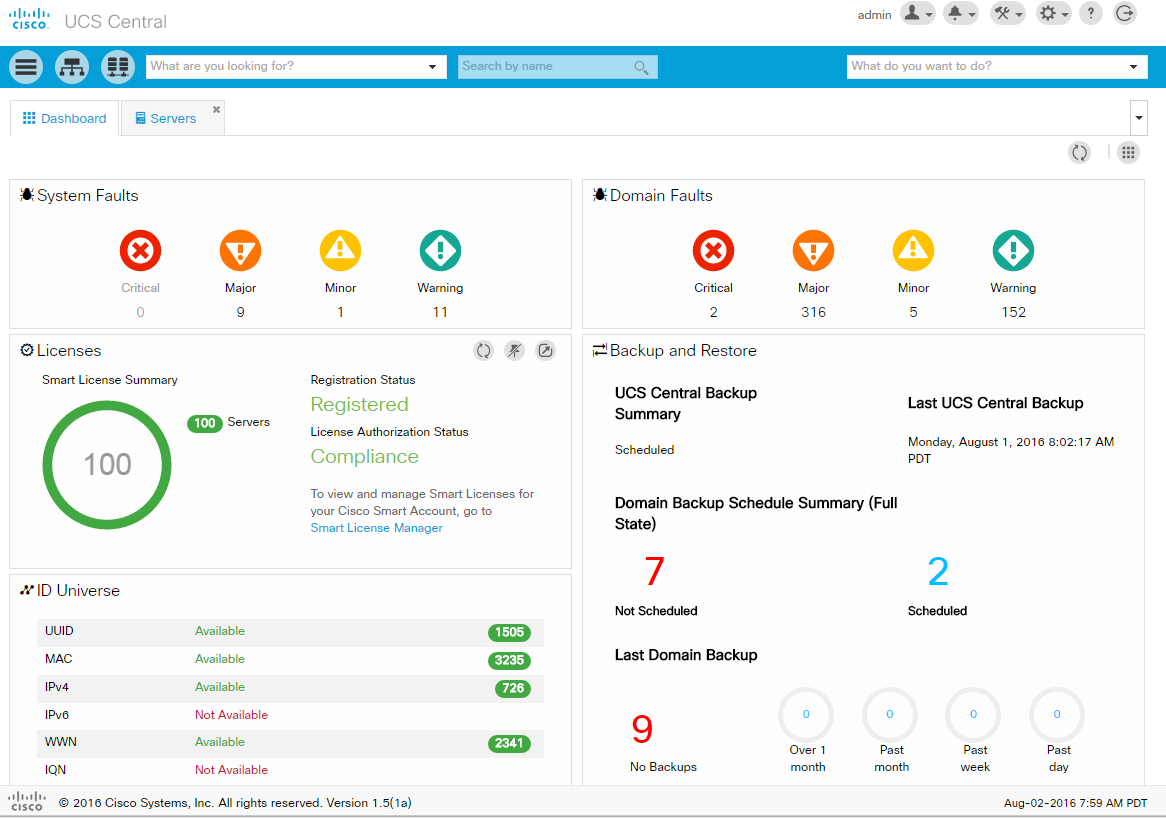Refresh the Licenses widget
1166x818 pixels.
coord(483,350)
